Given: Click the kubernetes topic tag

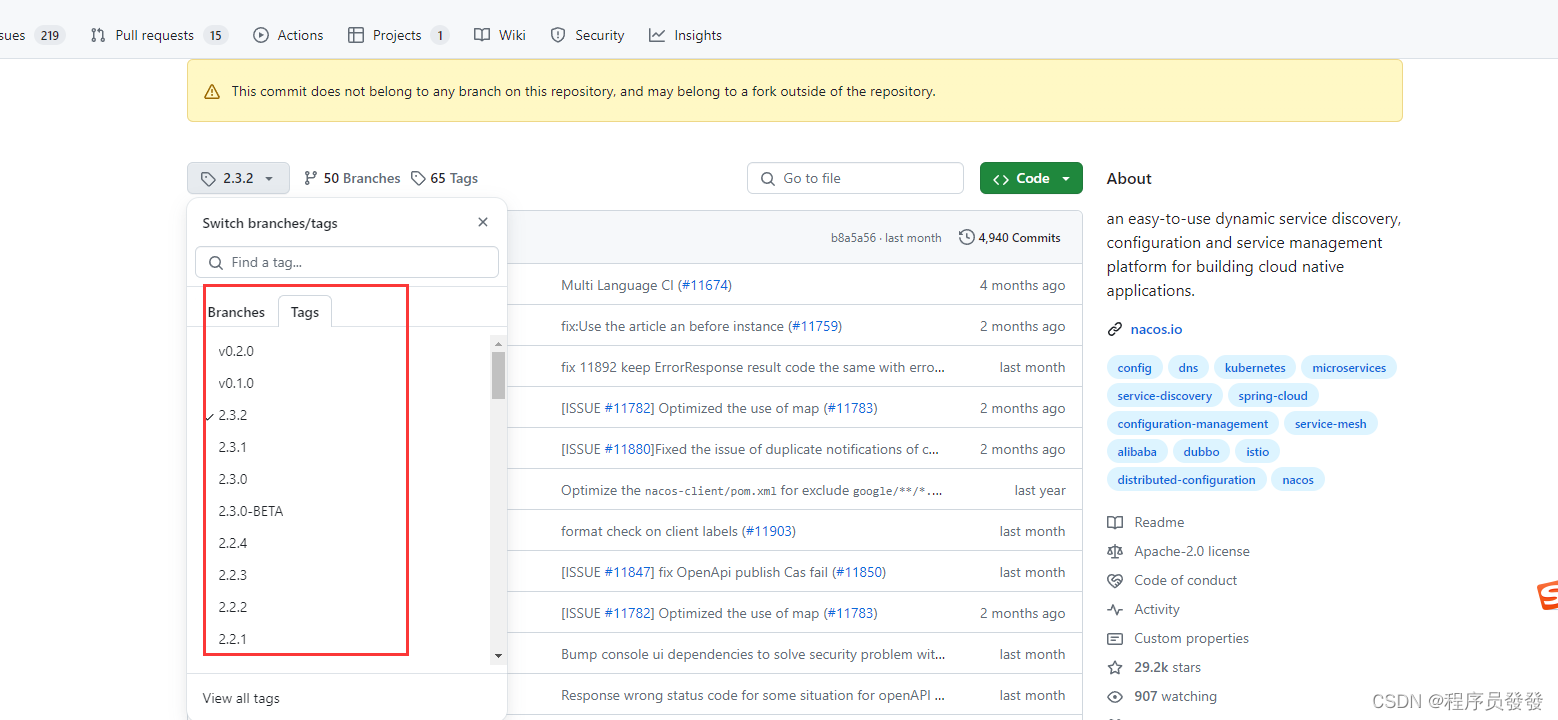Looking at the screenshot, I should (x=1255, y=368).
